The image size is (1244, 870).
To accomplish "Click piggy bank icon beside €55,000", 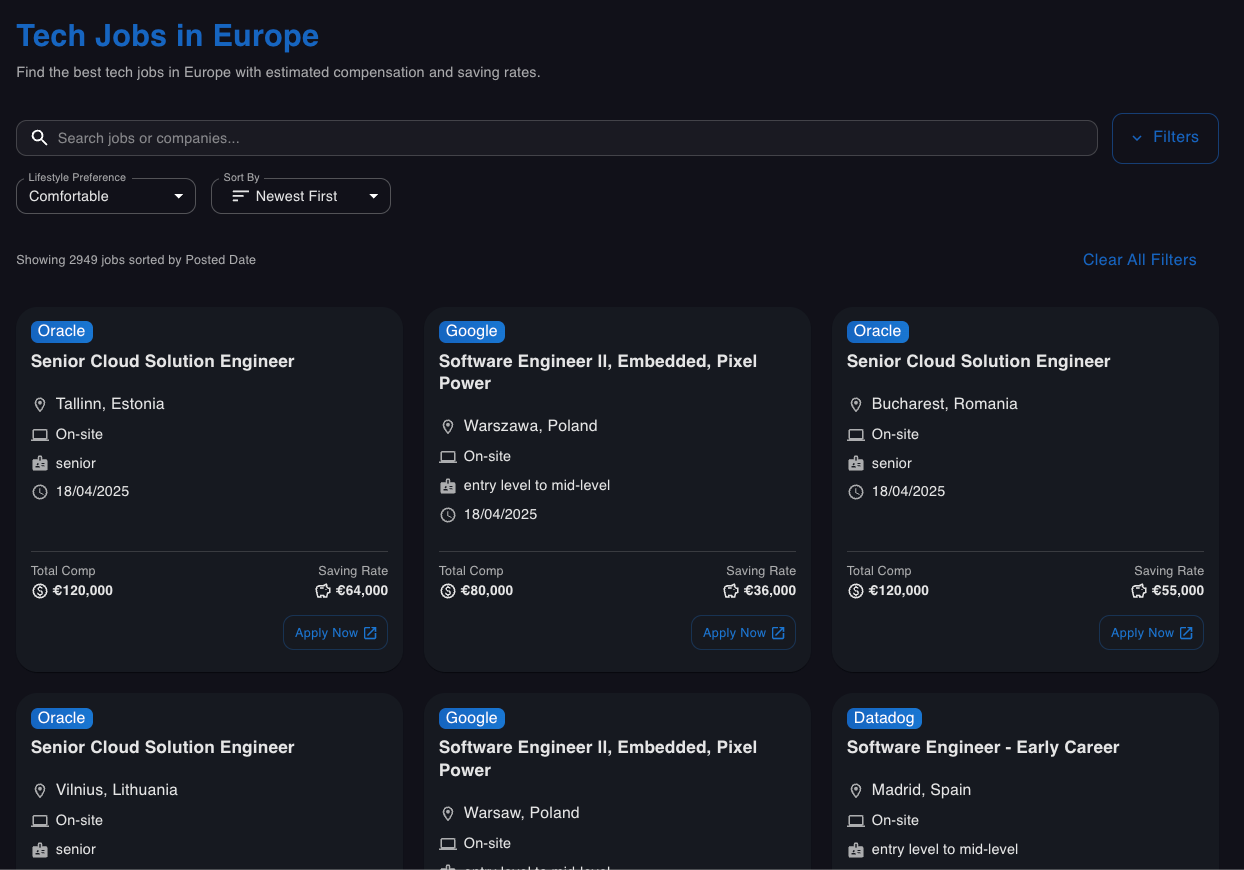I will [x=1139, y=591].
